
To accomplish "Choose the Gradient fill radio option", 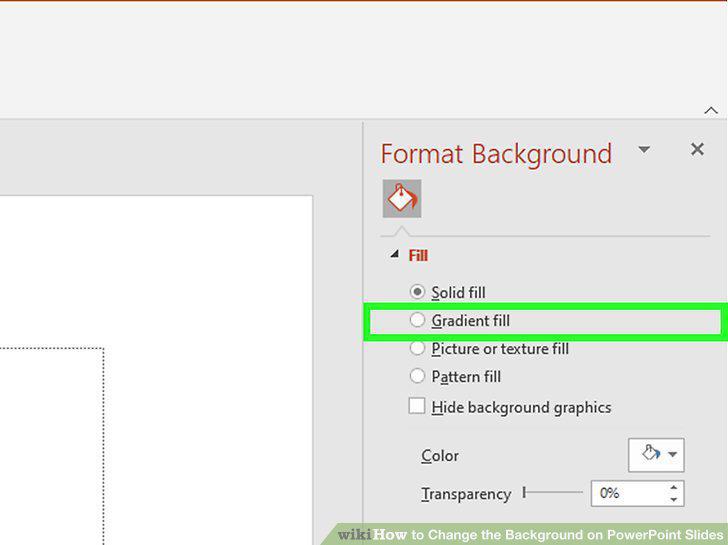I will click(417, 320).
